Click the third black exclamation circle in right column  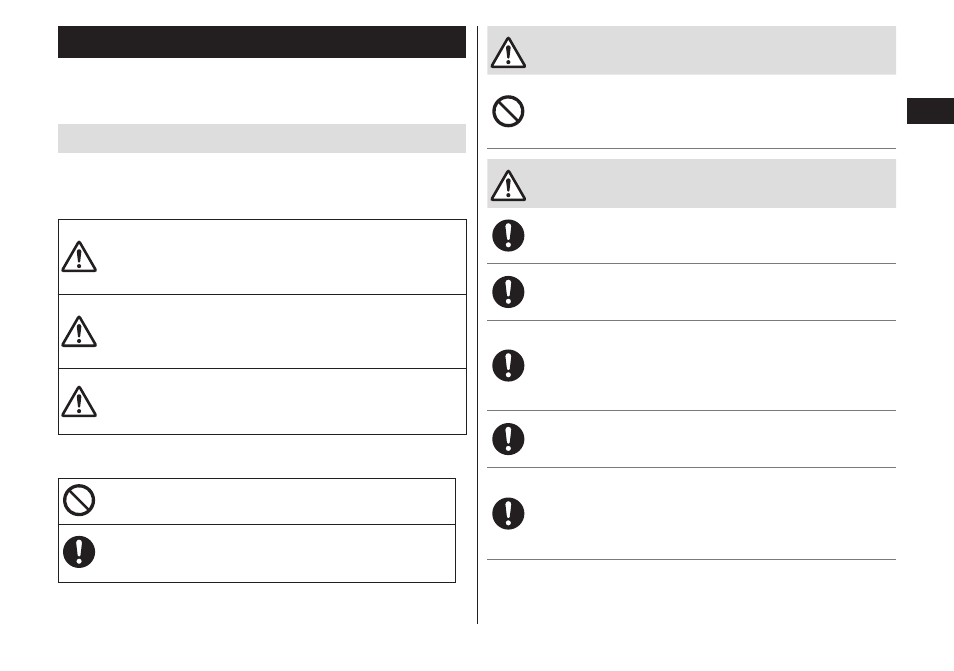(x=508, y=366)
